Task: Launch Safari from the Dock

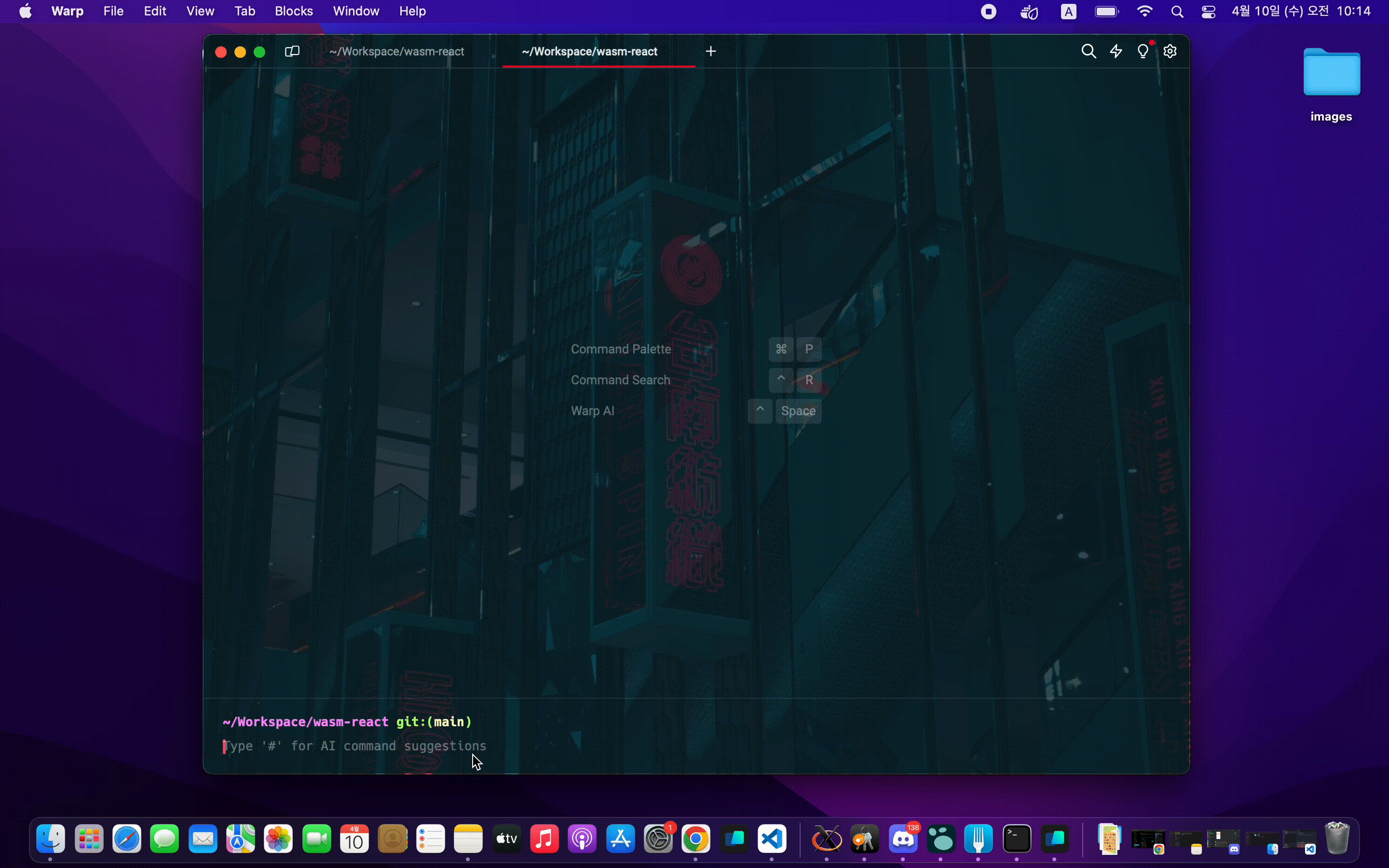Action: (x=127, y=839)
